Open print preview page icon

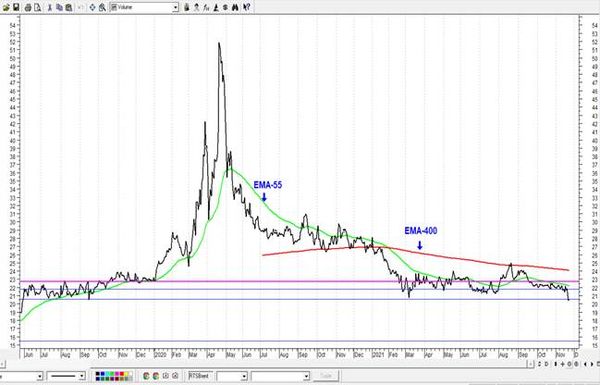[38, 7]
